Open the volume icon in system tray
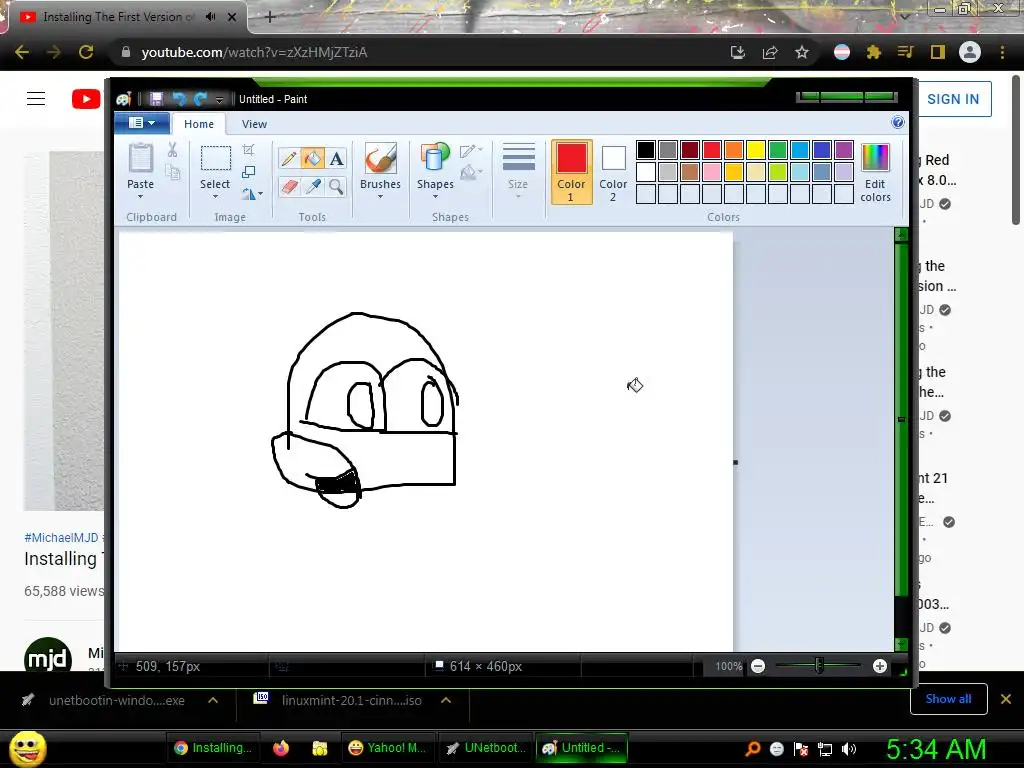The height and width of the screenshot is (768, 1024). pyautogui.click(x=848, y=749)
